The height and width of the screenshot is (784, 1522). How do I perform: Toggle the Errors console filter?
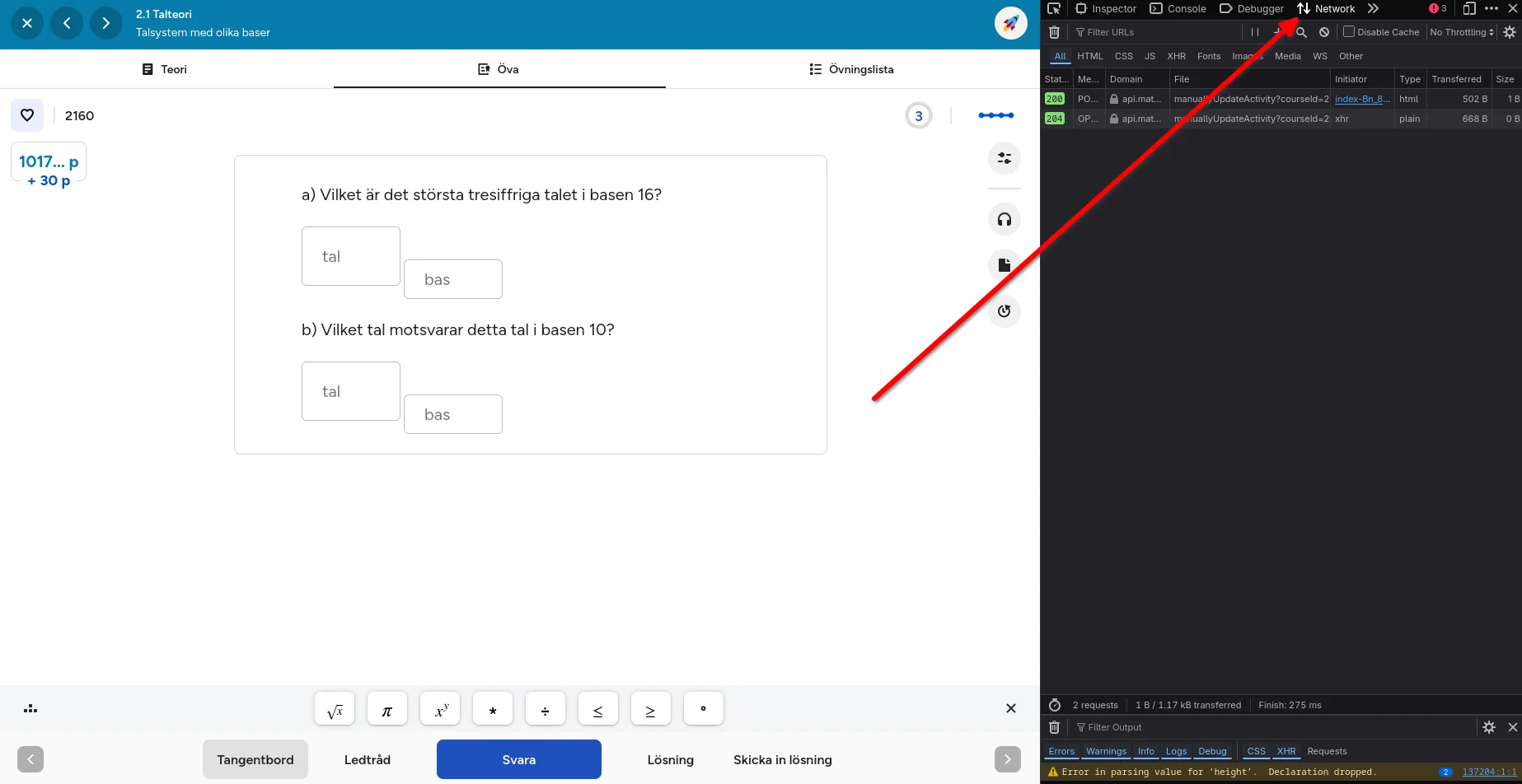point(1061,751)
